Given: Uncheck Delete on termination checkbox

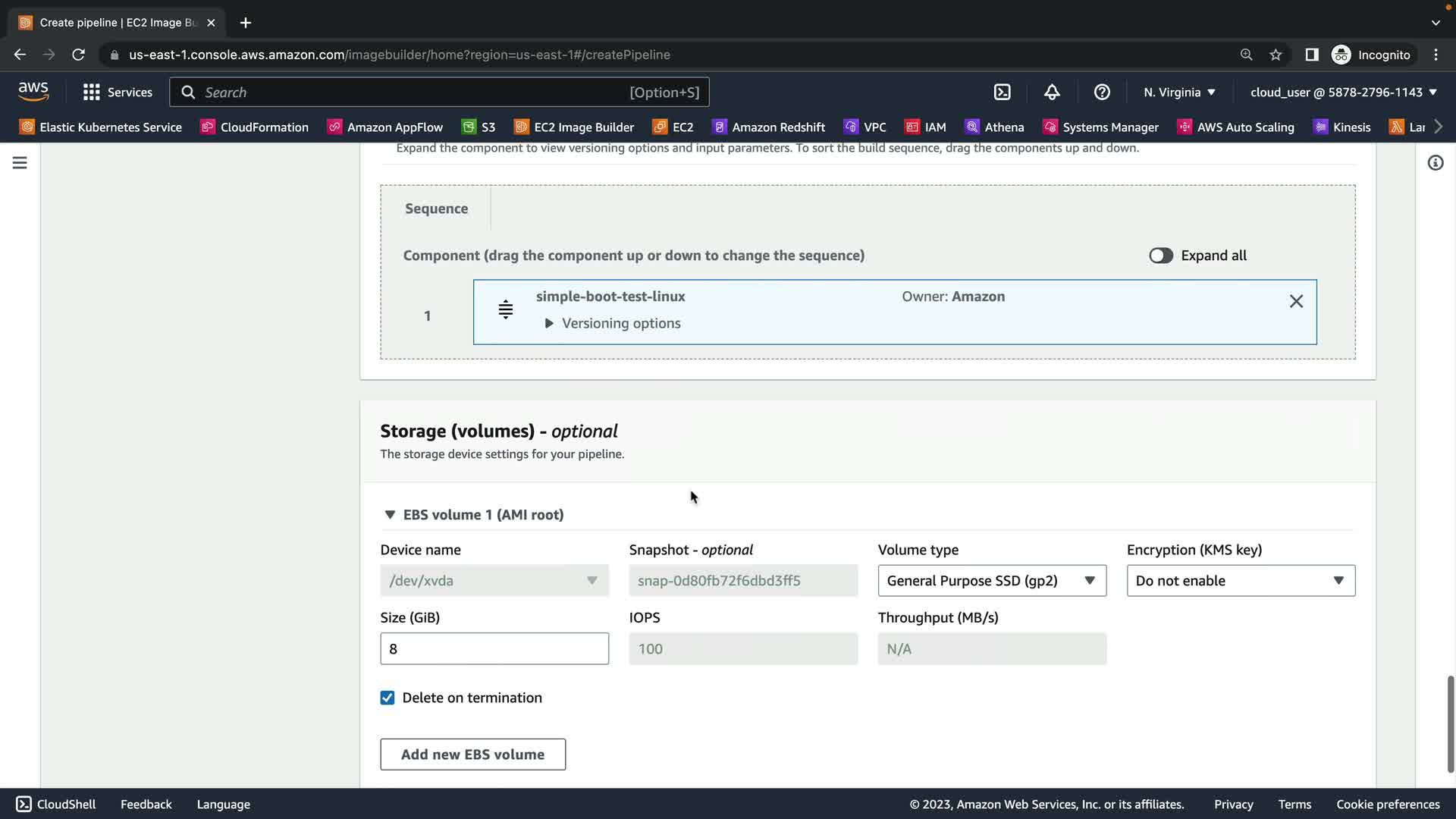Looking at the screenshot, I should tap(388, 698).
